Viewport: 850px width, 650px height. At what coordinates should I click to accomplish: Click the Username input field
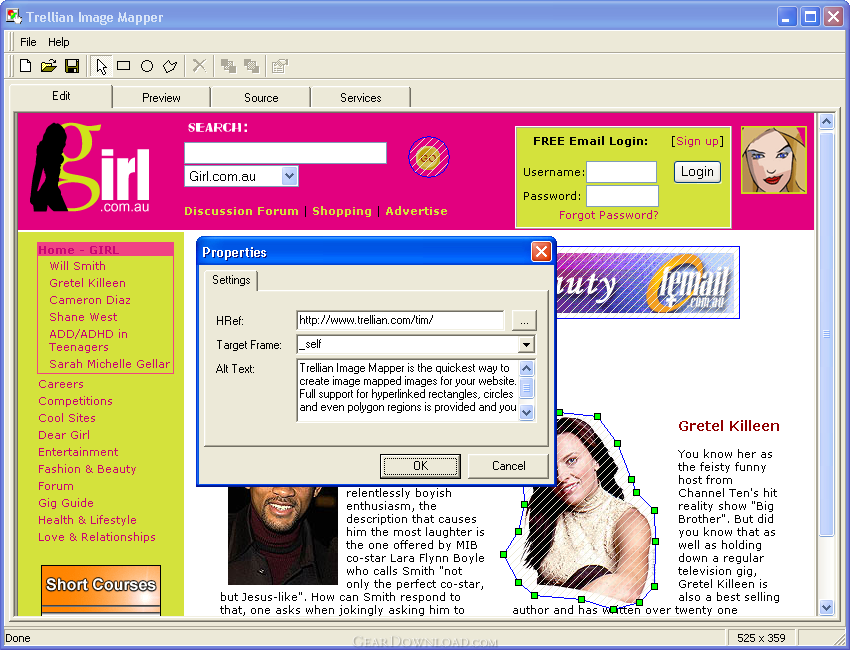pos(621,172)
